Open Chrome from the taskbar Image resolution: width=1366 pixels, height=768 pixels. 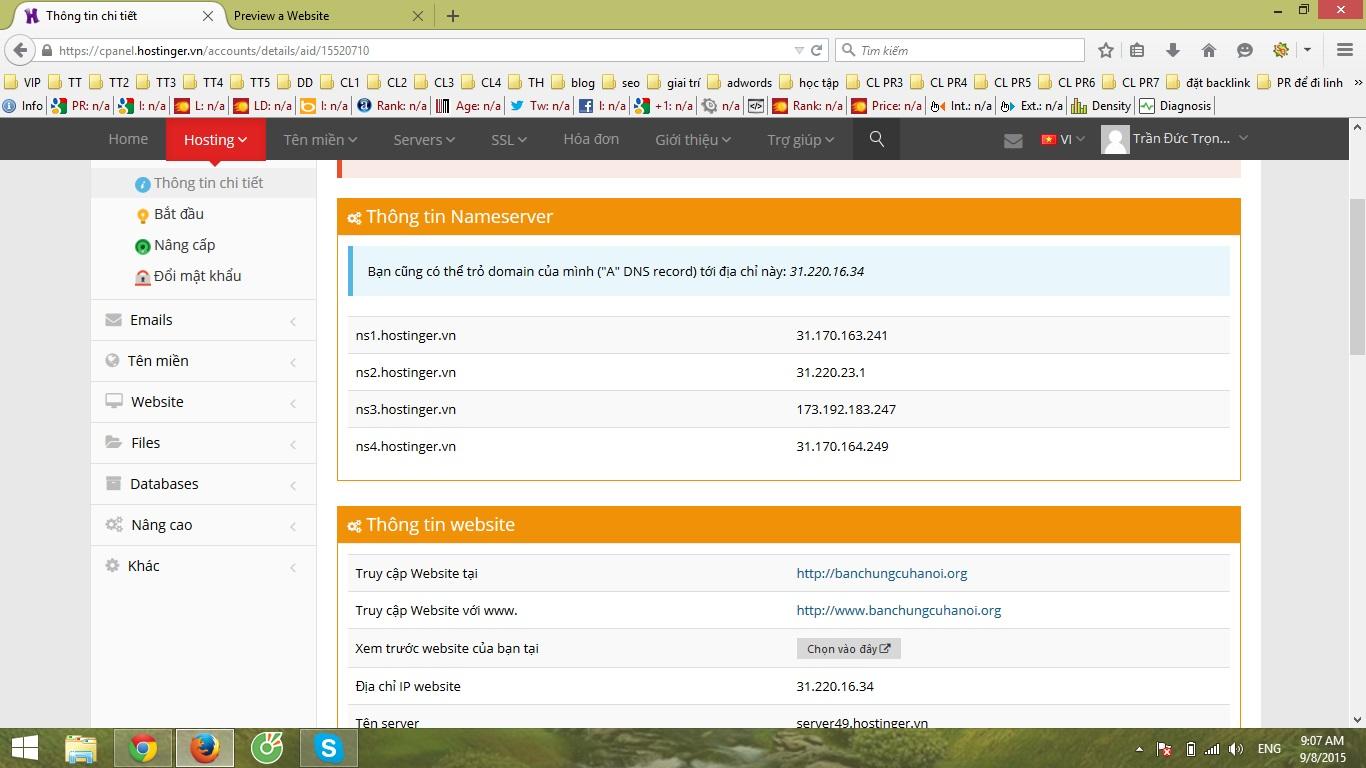(143, 748)
